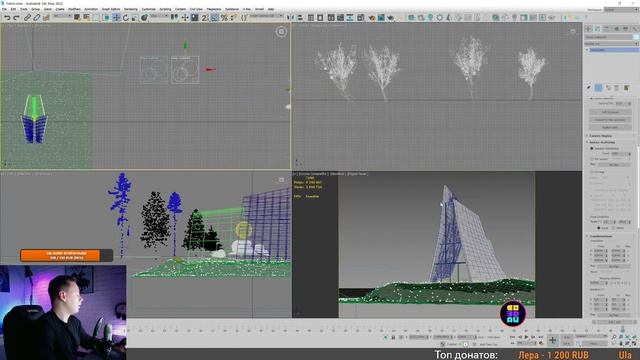Screen dimensions: 640x360
Task: Activate the Select and Manipulate tool
Action: tap(185, 18)
